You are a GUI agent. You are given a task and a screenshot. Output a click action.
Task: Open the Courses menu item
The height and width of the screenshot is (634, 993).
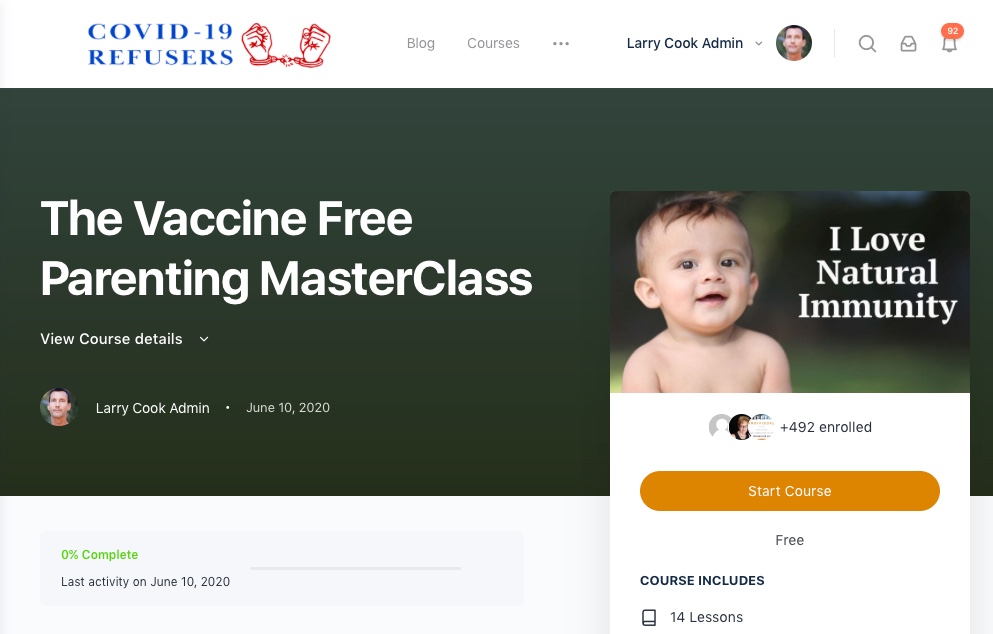click(493, 43)
